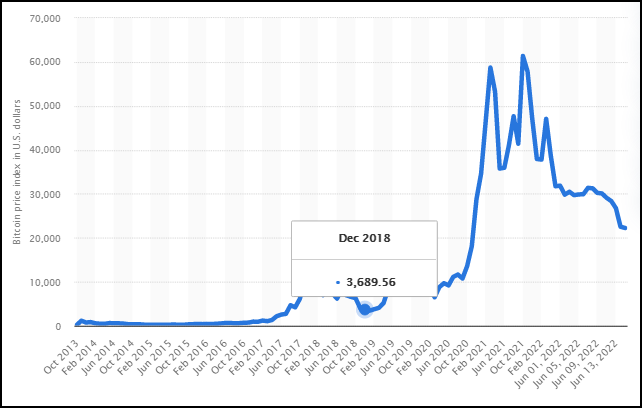Click the 70,000 y-axis label

click(45, 18)
